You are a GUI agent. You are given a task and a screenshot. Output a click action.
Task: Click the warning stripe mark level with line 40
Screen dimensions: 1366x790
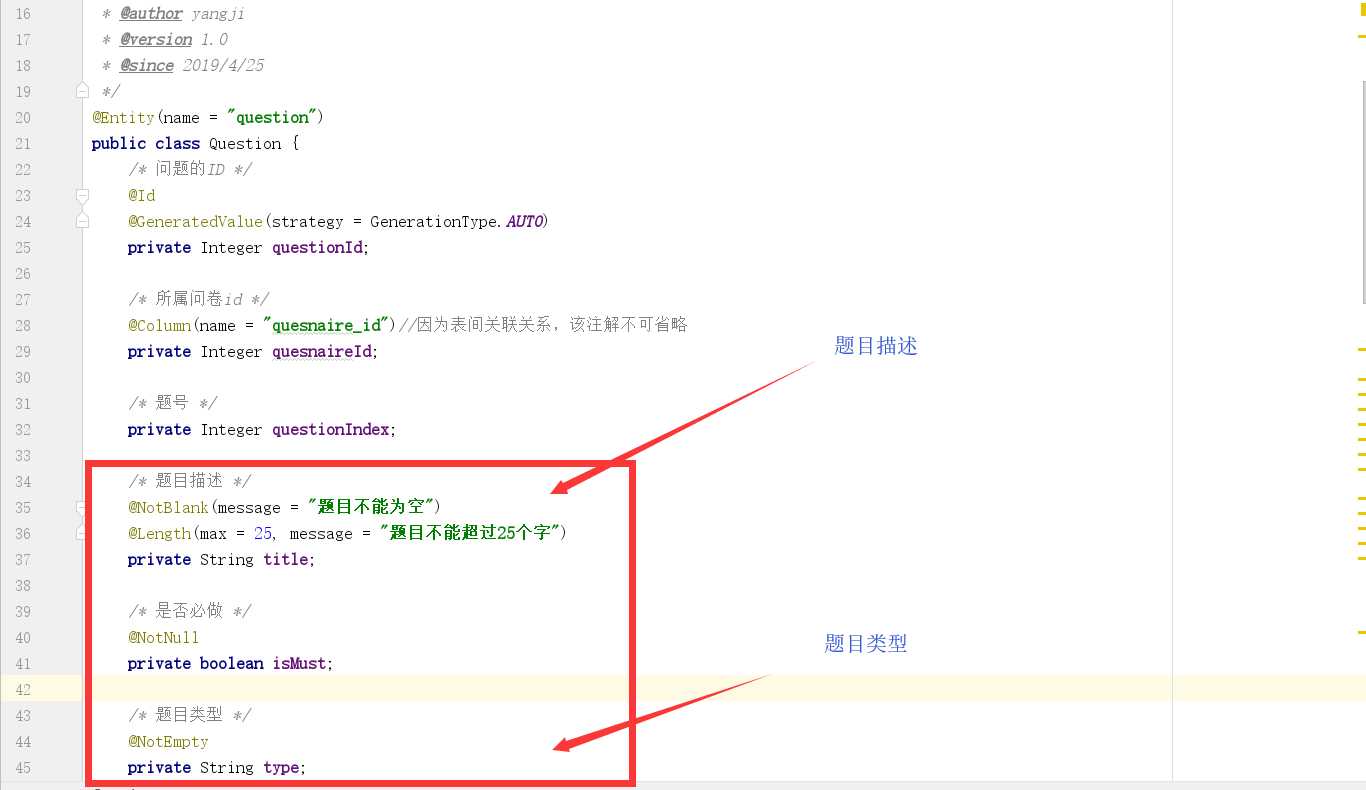tap(1361, 632)
